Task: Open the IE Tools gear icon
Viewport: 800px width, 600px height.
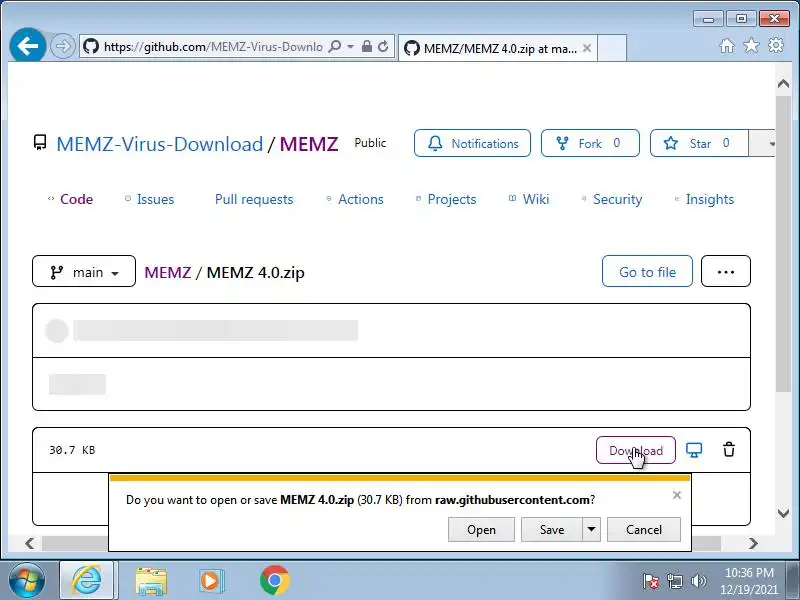Action: pyautogui.click(x=776, y=45)
